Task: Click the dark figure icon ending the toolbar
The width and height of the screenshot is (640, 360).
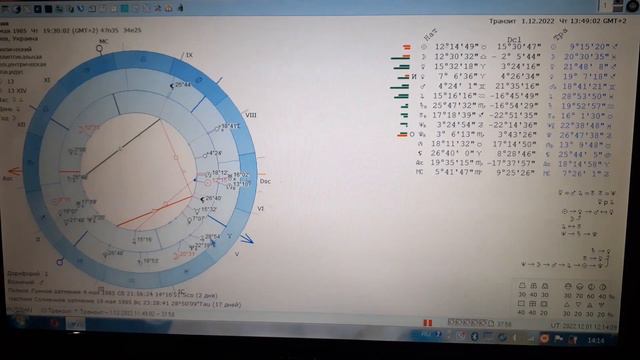Action: [x=180, y=8]
